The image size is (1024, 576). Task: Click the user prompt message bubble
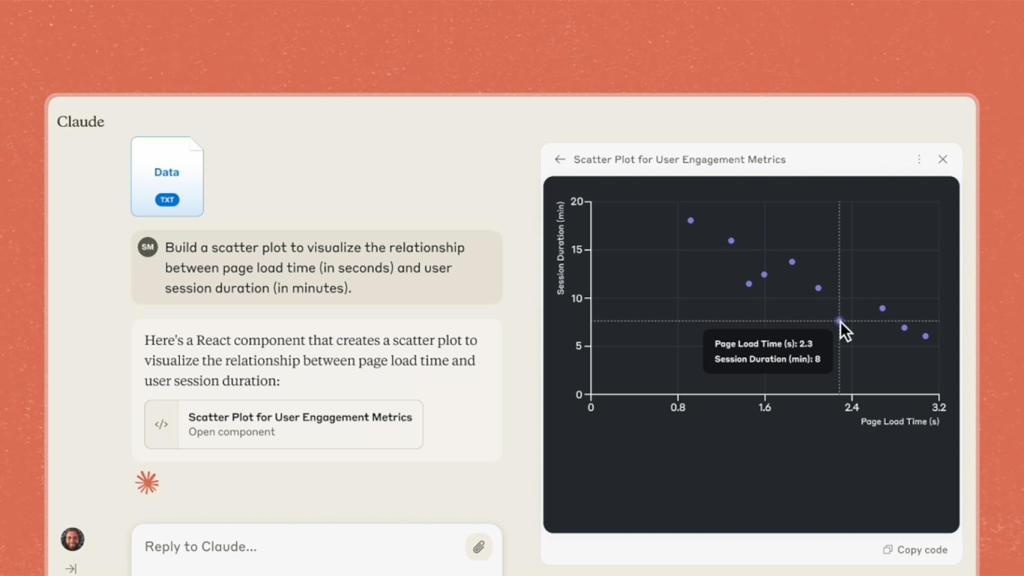pos(316,267)
